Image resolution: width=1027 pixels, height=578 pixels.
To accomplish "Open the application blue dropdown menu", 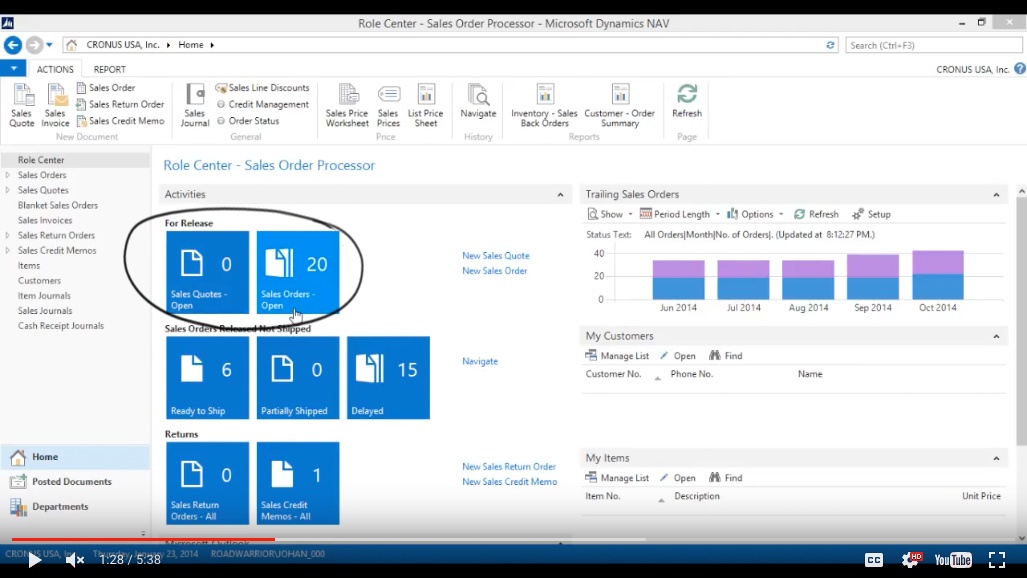I will [13, 68].
